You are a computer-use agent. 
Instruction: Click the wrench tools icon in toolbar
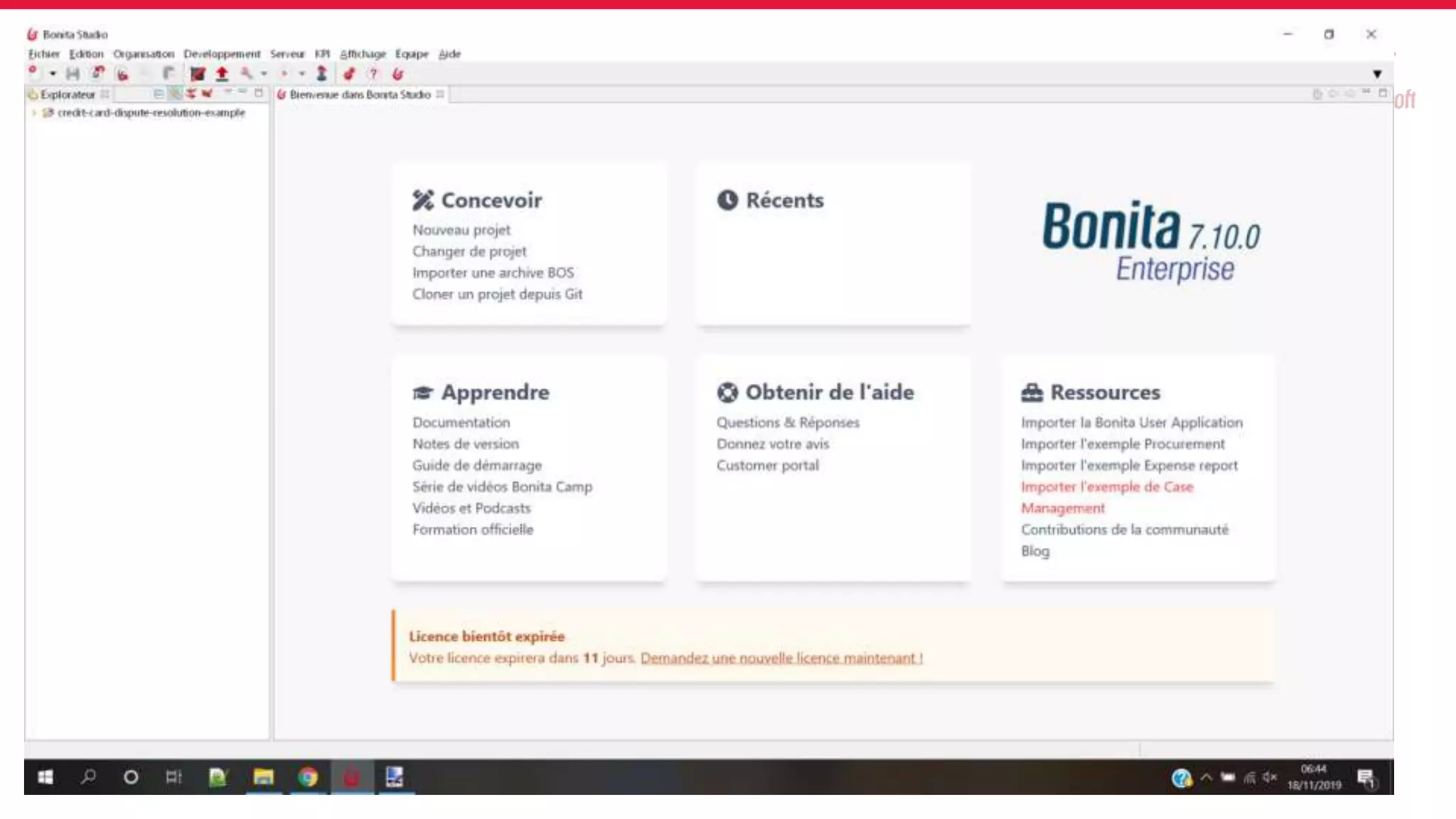click(246, 74)
